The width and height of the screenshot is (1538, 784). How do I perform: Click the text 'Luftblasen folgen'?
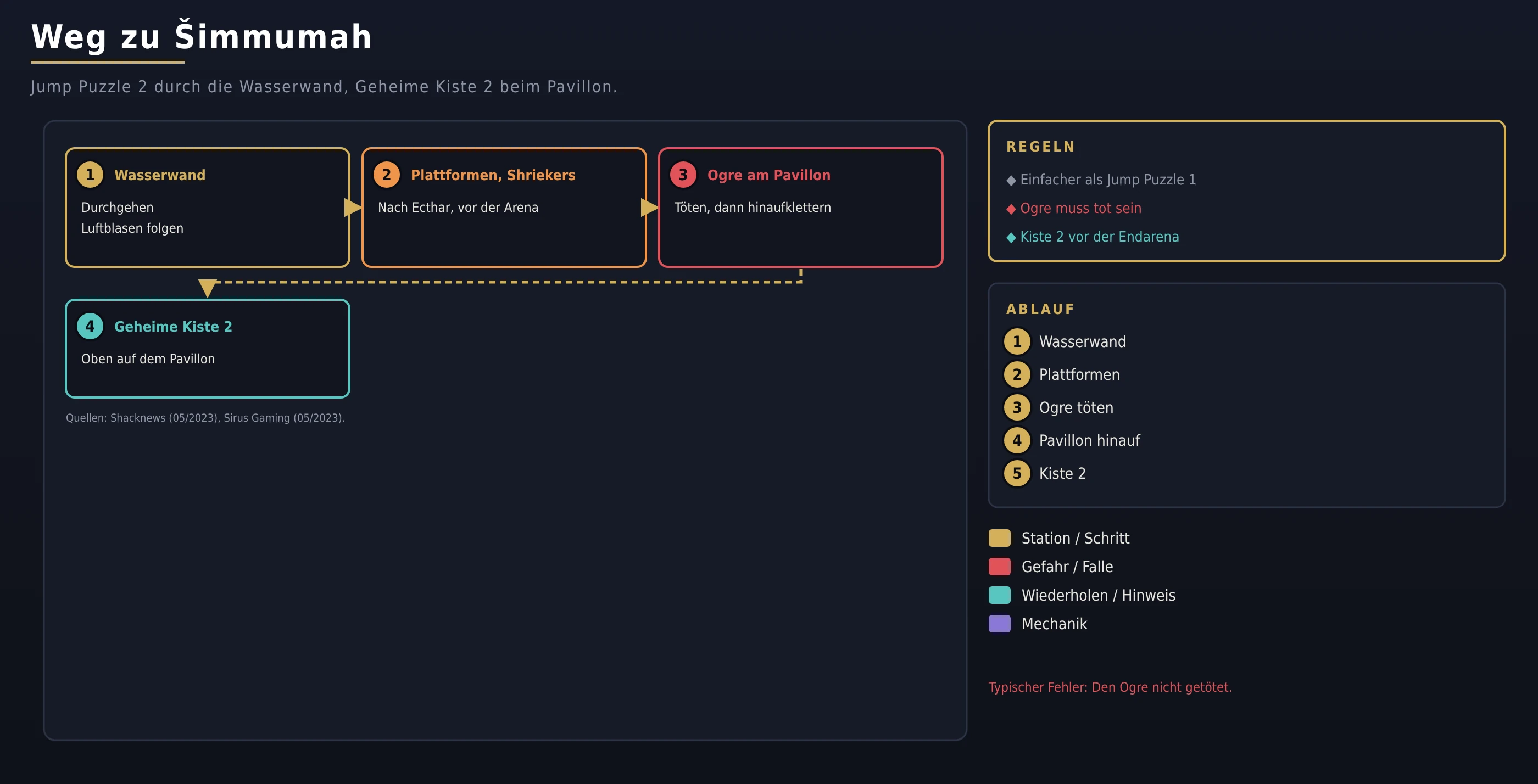(x=132, y=228)
